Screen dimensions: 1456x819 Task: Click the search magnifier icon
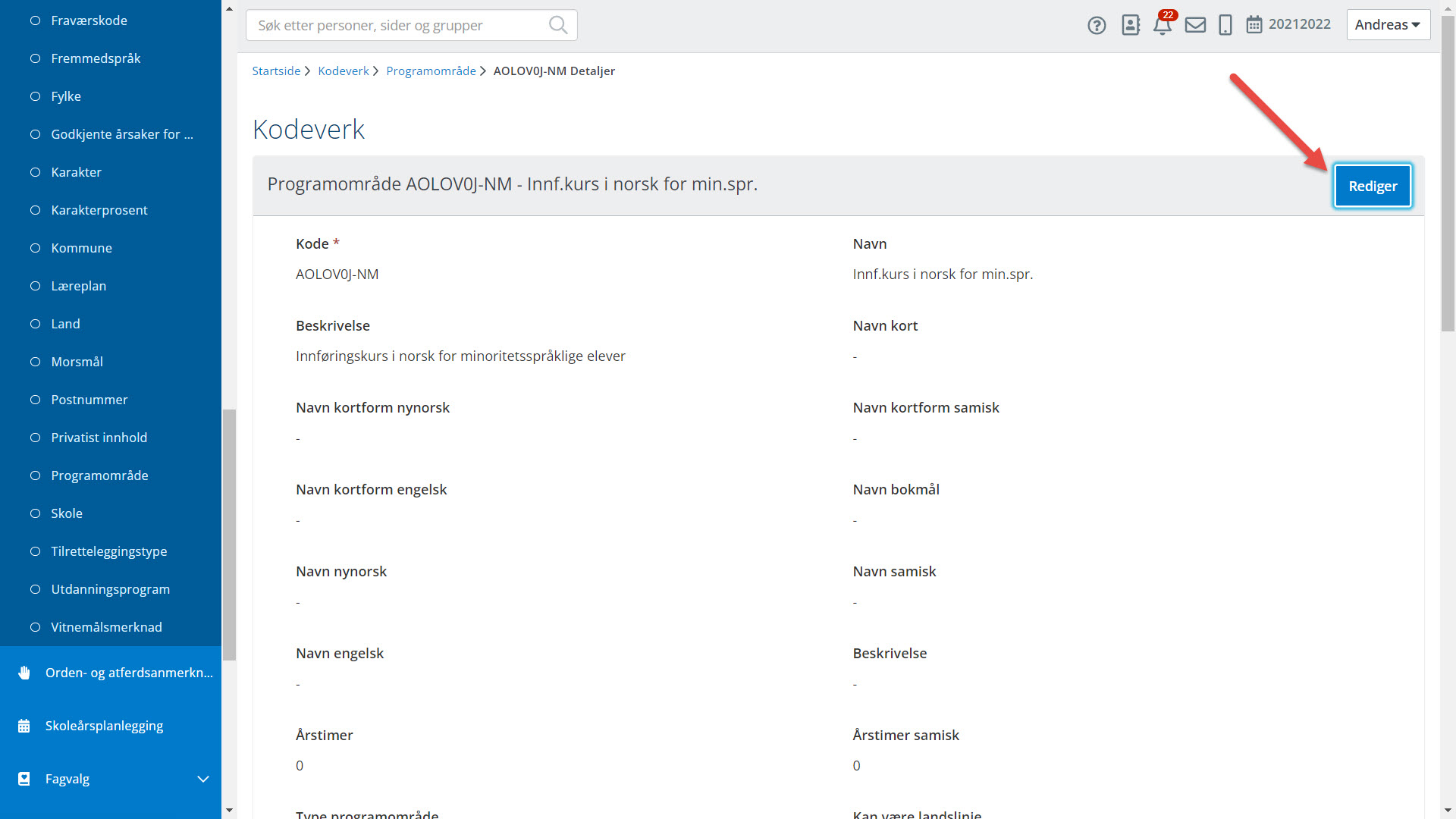click(558, 25)
